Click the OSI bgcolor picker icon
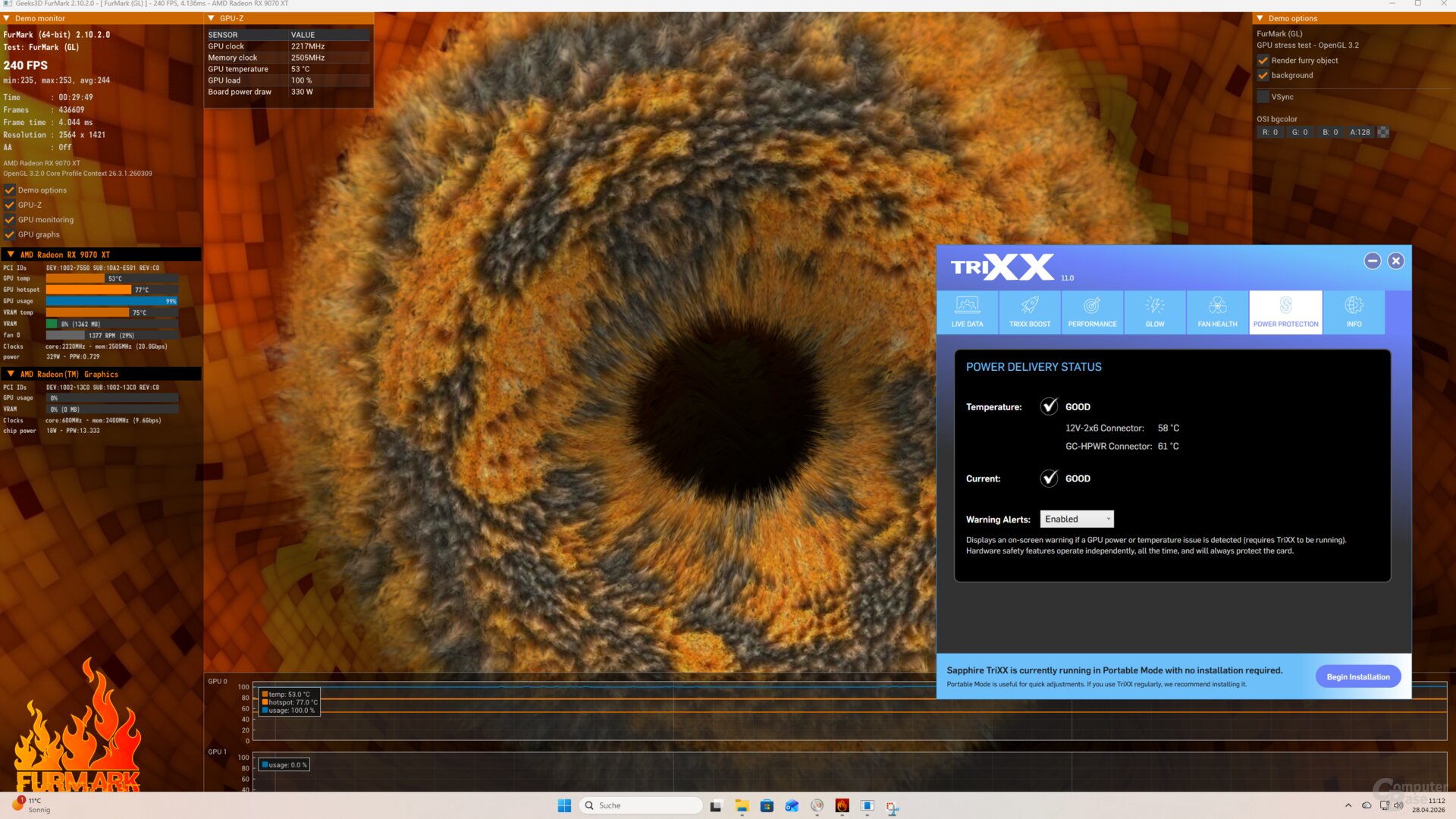This screenshot has height=819, width=1456. pos(1383,132)
